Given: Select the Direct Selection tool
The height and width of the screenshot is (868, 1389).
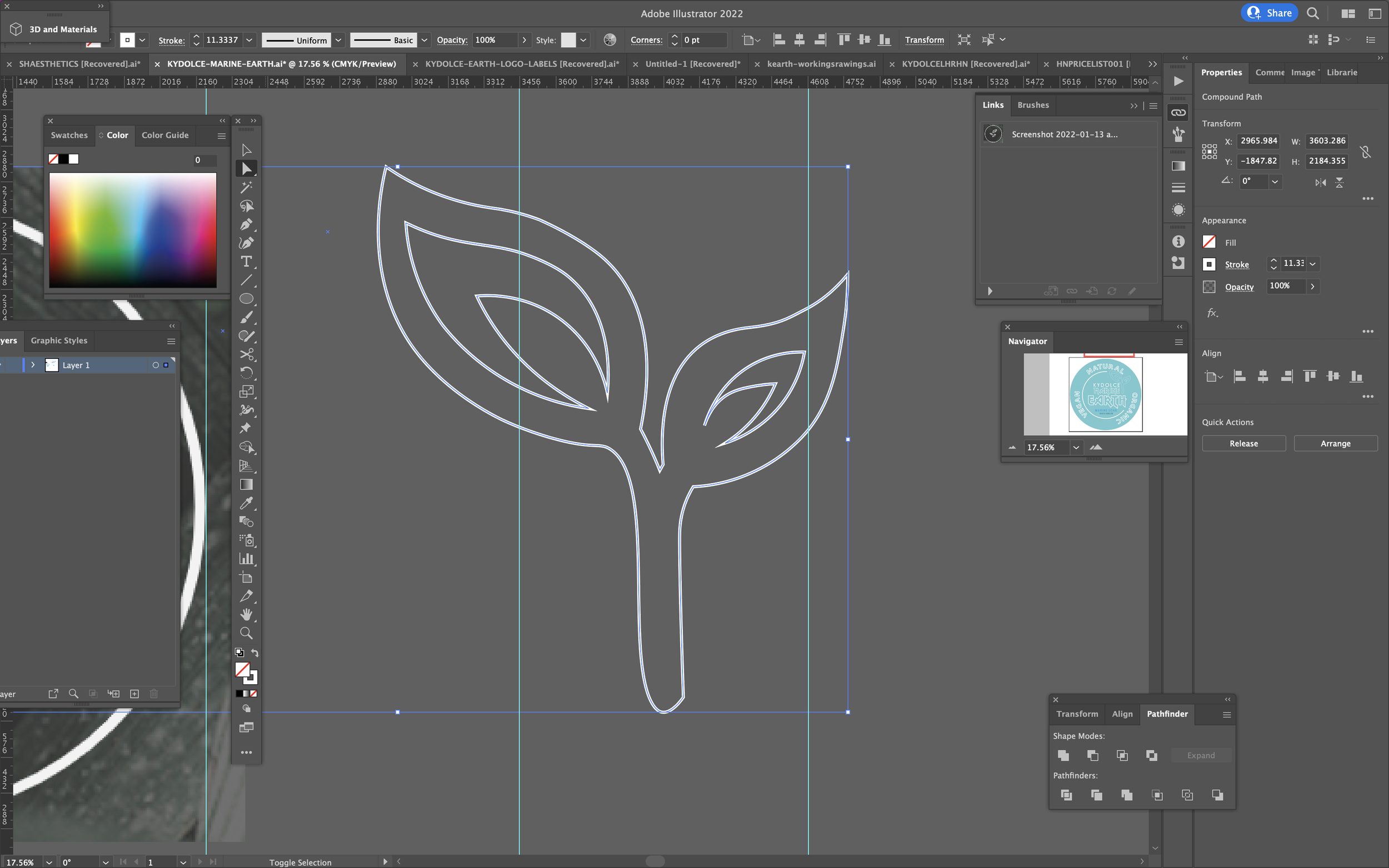Looking at the screenshot, I should (246, 169).
